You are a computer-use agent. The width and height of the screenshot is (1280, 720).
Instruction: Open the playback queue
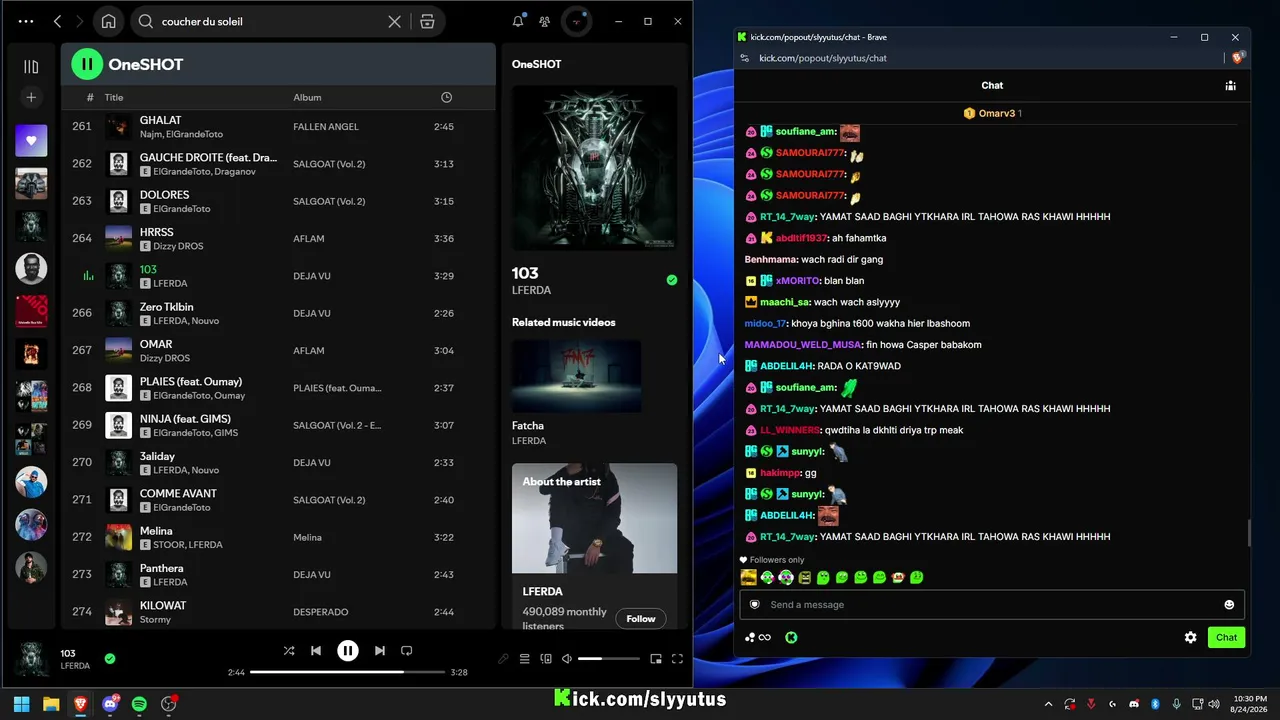[524, 659]
